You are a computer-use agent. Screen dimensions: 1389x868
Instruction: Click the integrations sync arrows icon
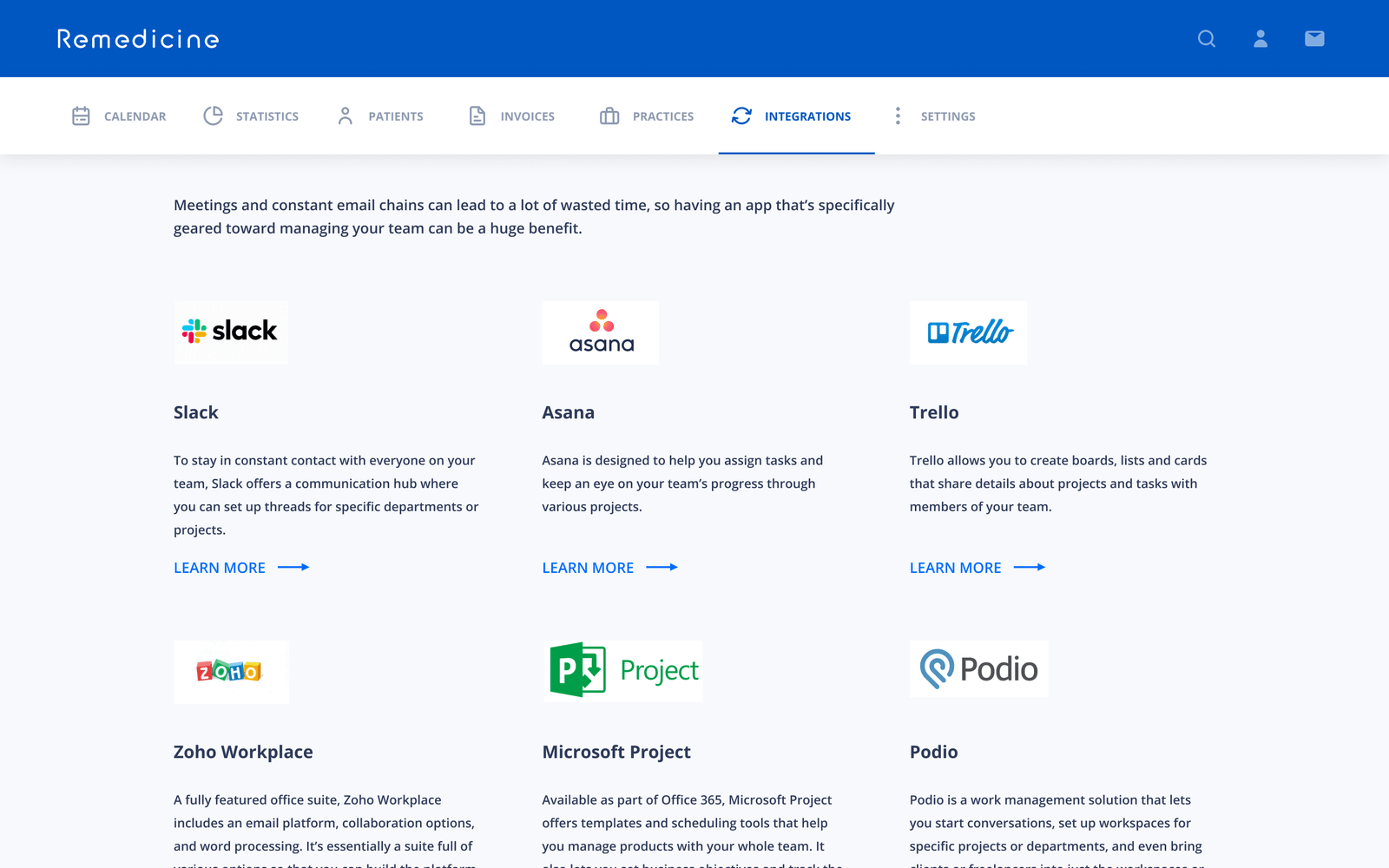point(741,116)
